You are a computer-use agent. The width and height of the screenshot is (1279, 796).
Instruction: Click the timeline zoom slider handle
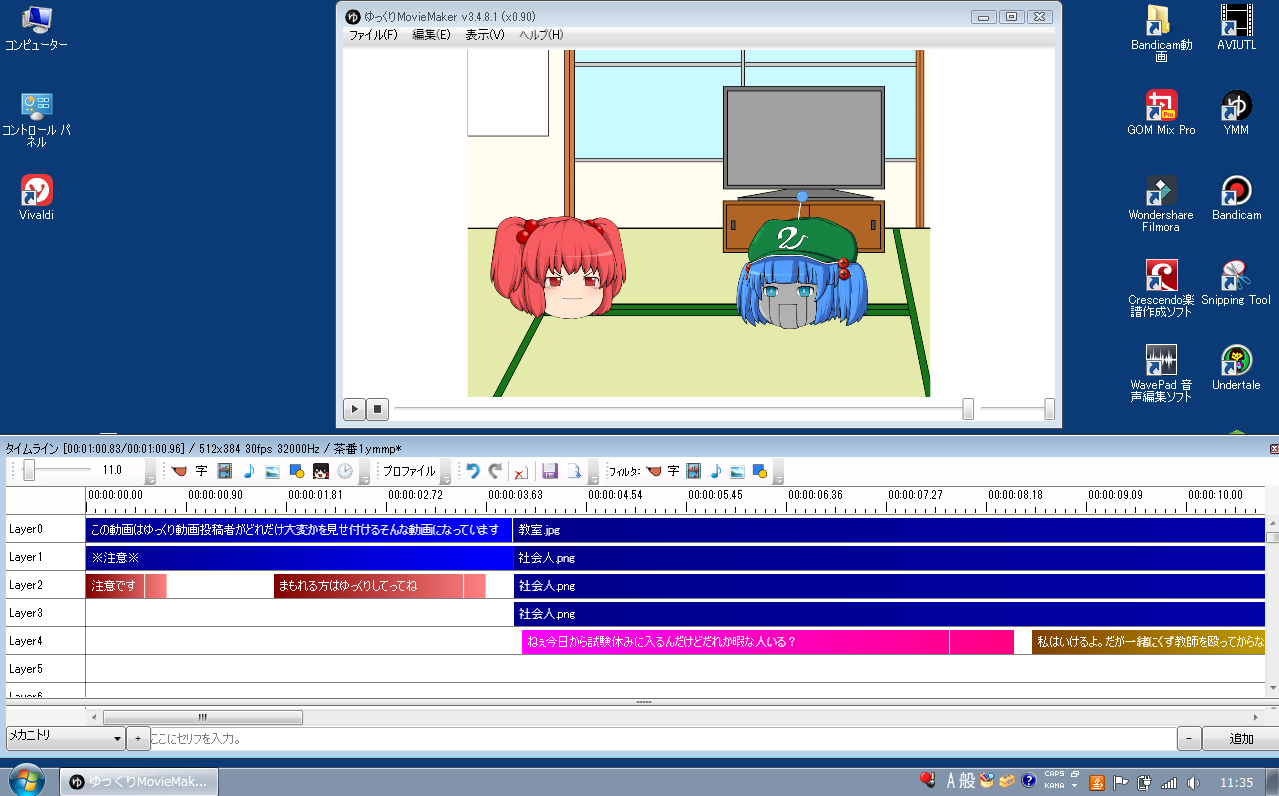29,470
